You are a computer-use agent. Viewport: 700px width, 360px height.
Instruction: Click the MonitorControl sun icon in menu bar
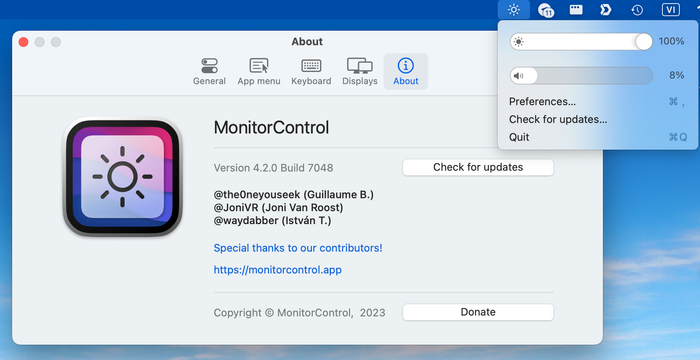(514, 9)
